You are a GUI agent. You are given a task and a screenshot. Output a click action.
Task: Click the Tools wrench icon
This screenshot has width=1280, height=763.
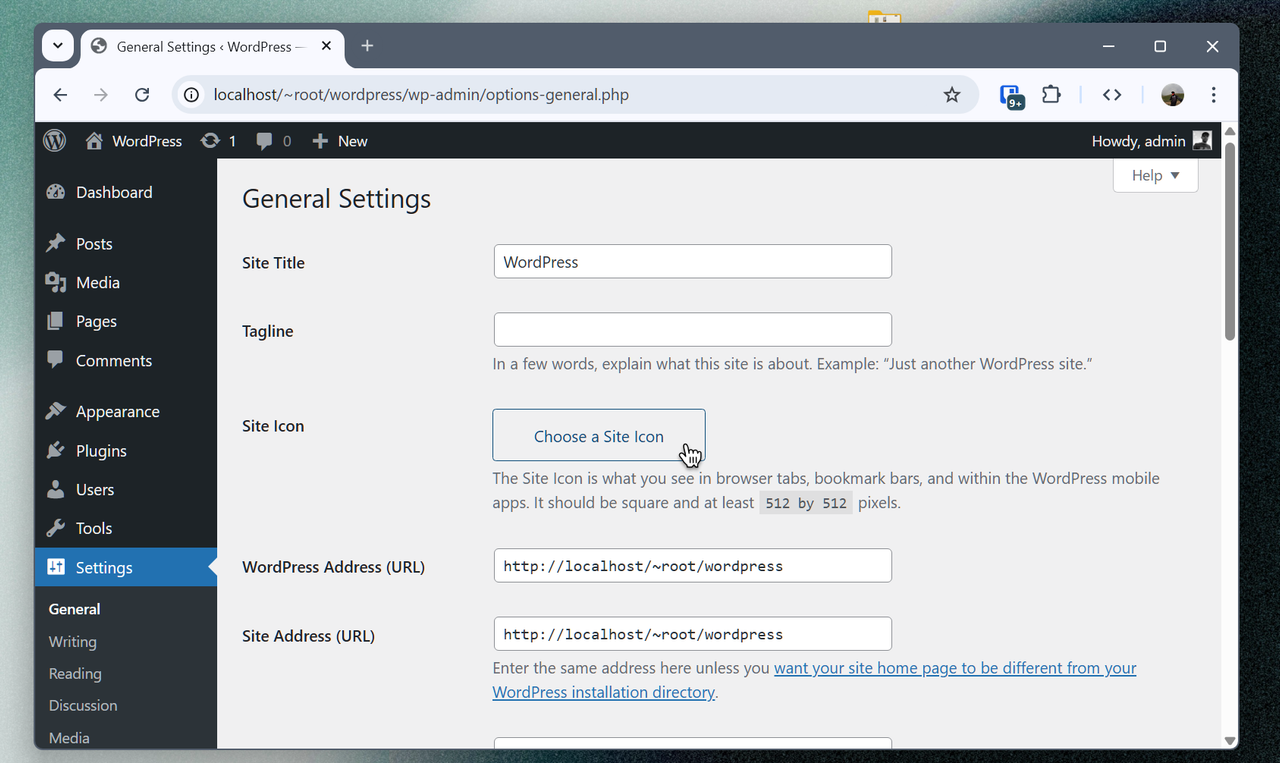(x=56, y=528)
